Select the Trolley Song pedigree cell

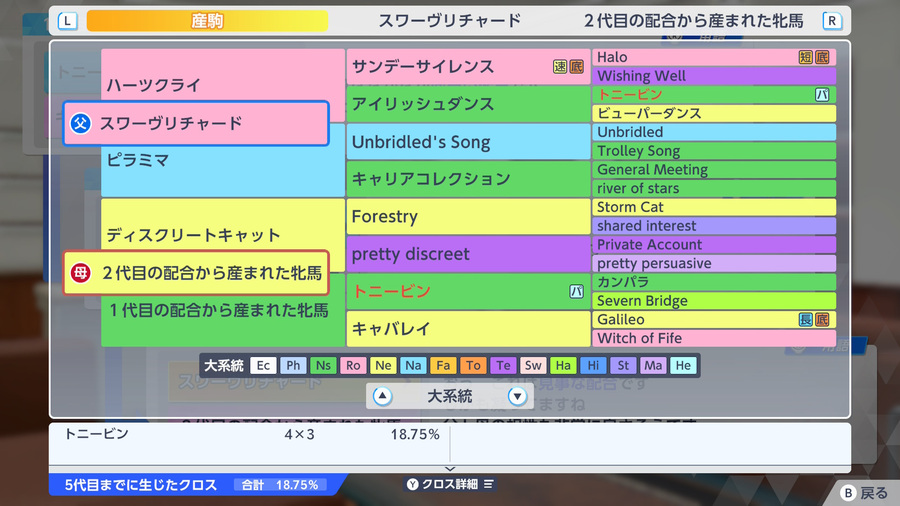click(x=714, y=151)
